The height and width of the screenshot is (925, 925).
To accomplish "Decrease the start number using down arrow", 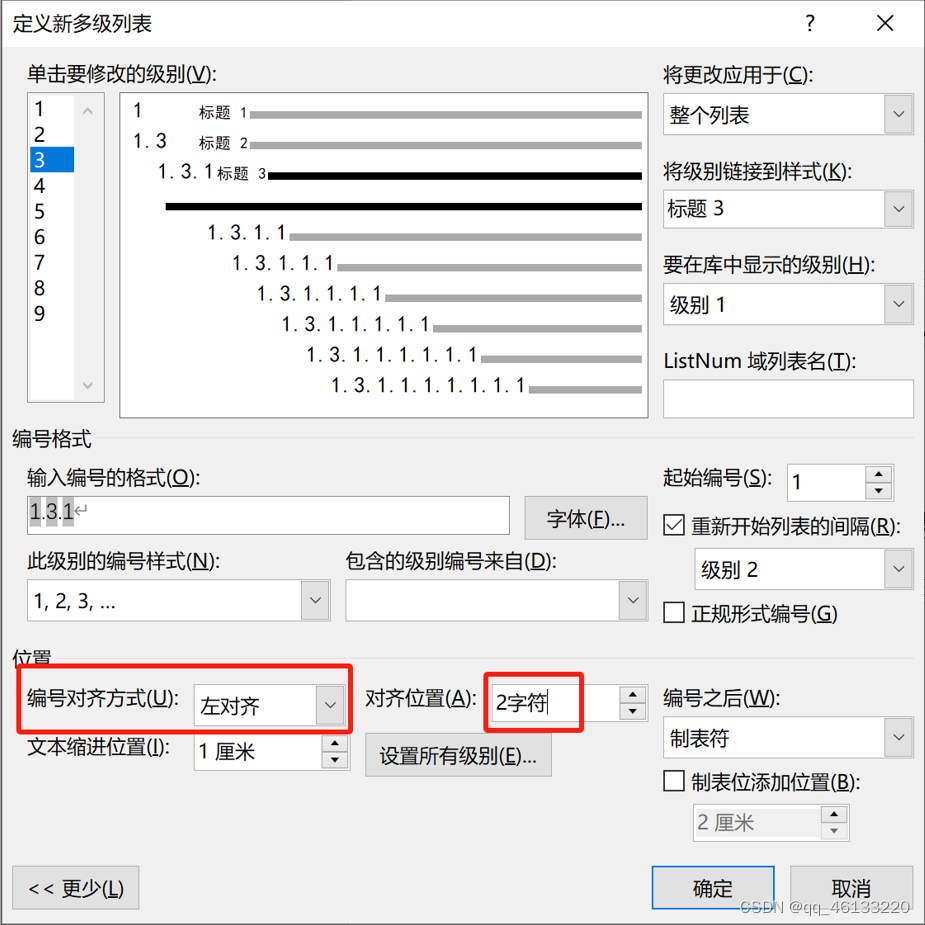I will pos(879,491).
